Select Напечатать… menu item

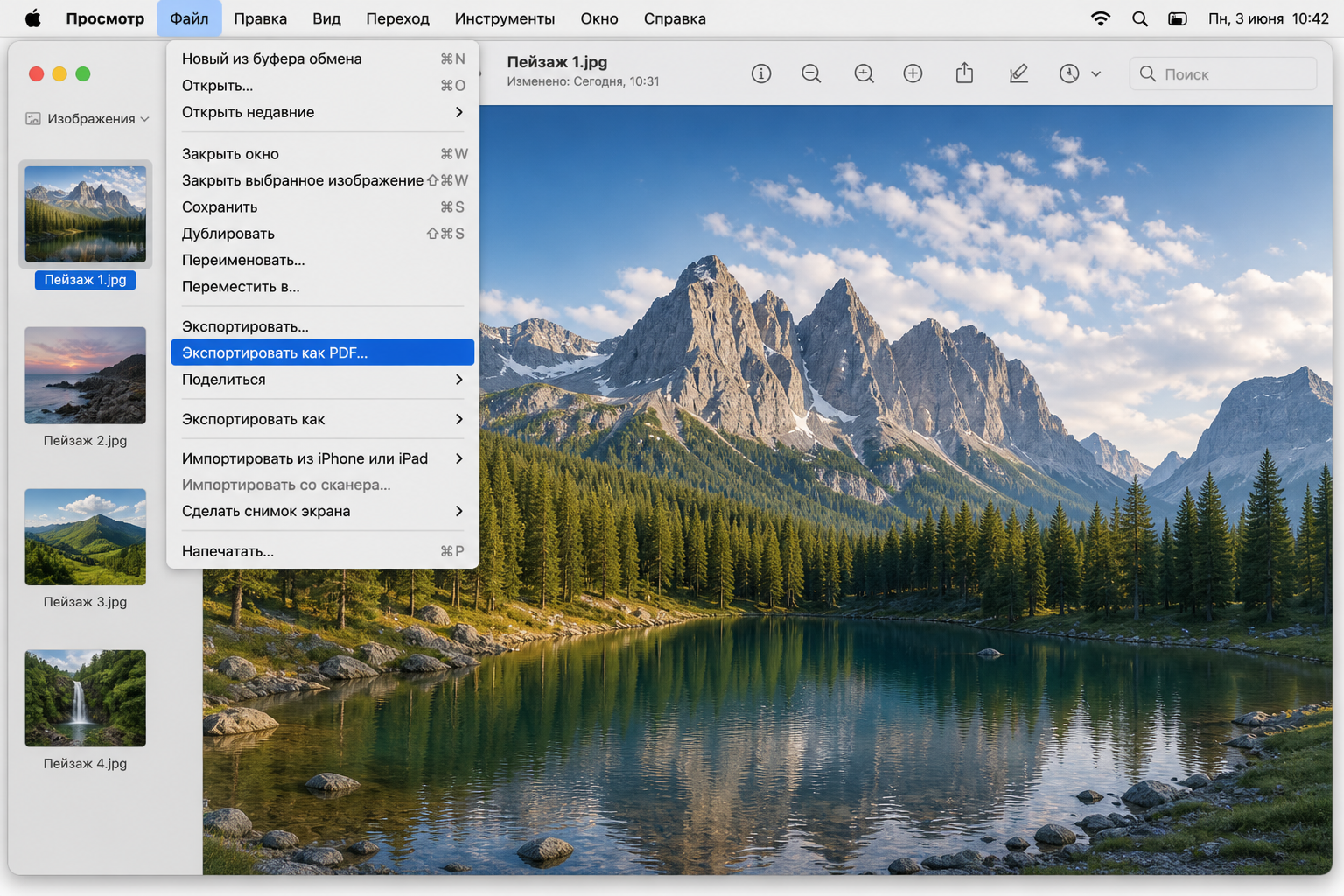point(323,551)
